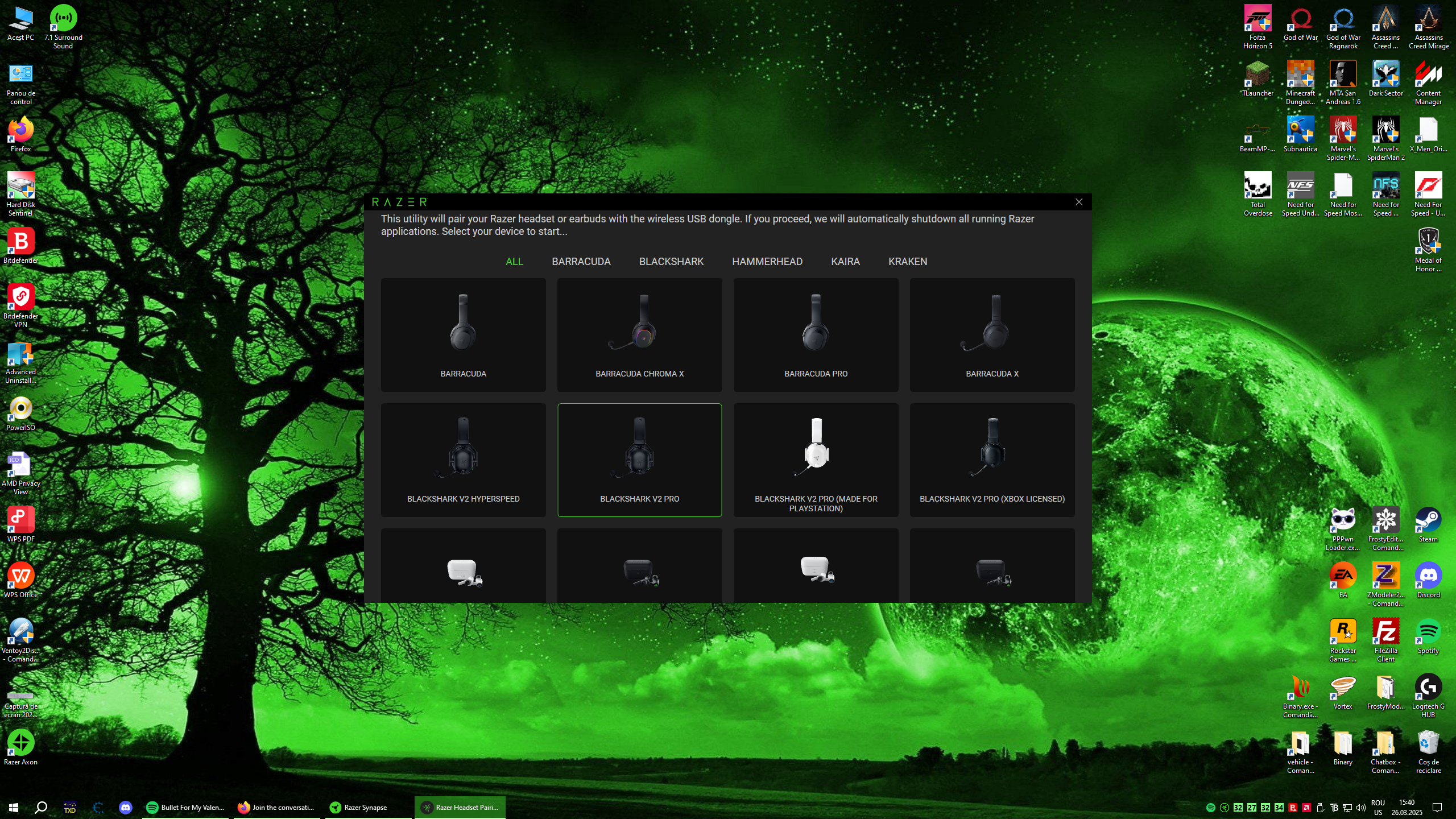Select the Assassins Creed Mirage icon

tap(1429, 26)
